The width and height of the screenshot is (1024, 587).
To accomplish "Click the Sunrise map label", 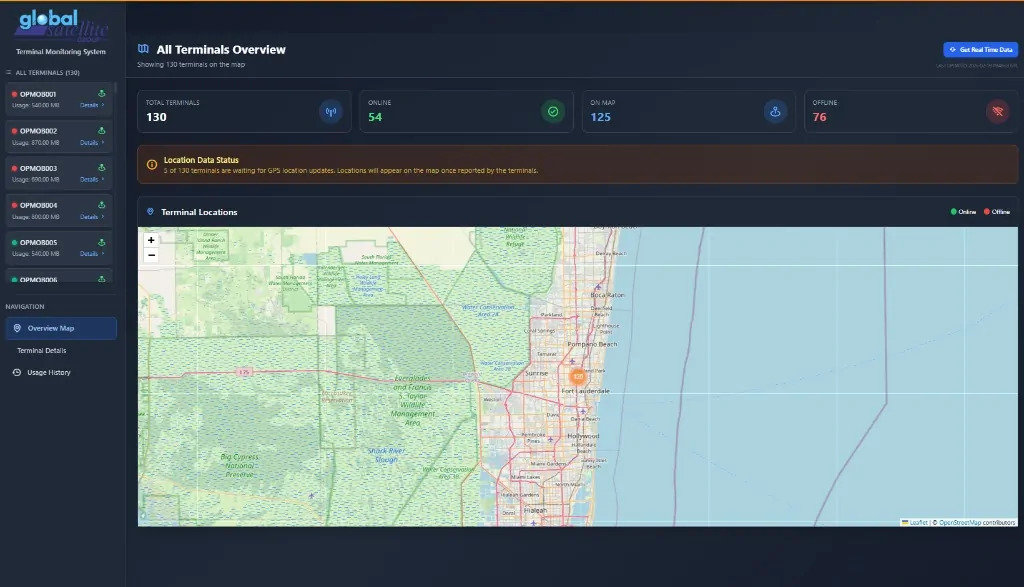I will click(536, 373).
